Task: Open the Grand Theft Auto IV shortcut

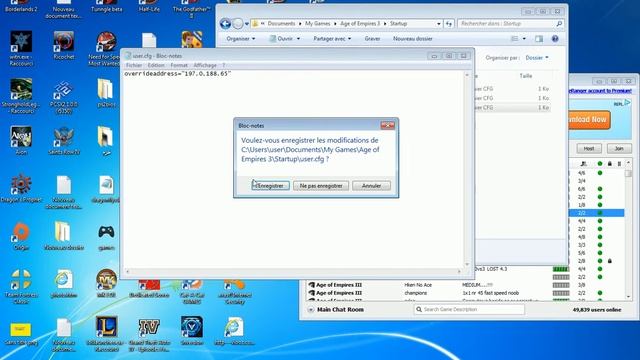Action: (149, 334)
